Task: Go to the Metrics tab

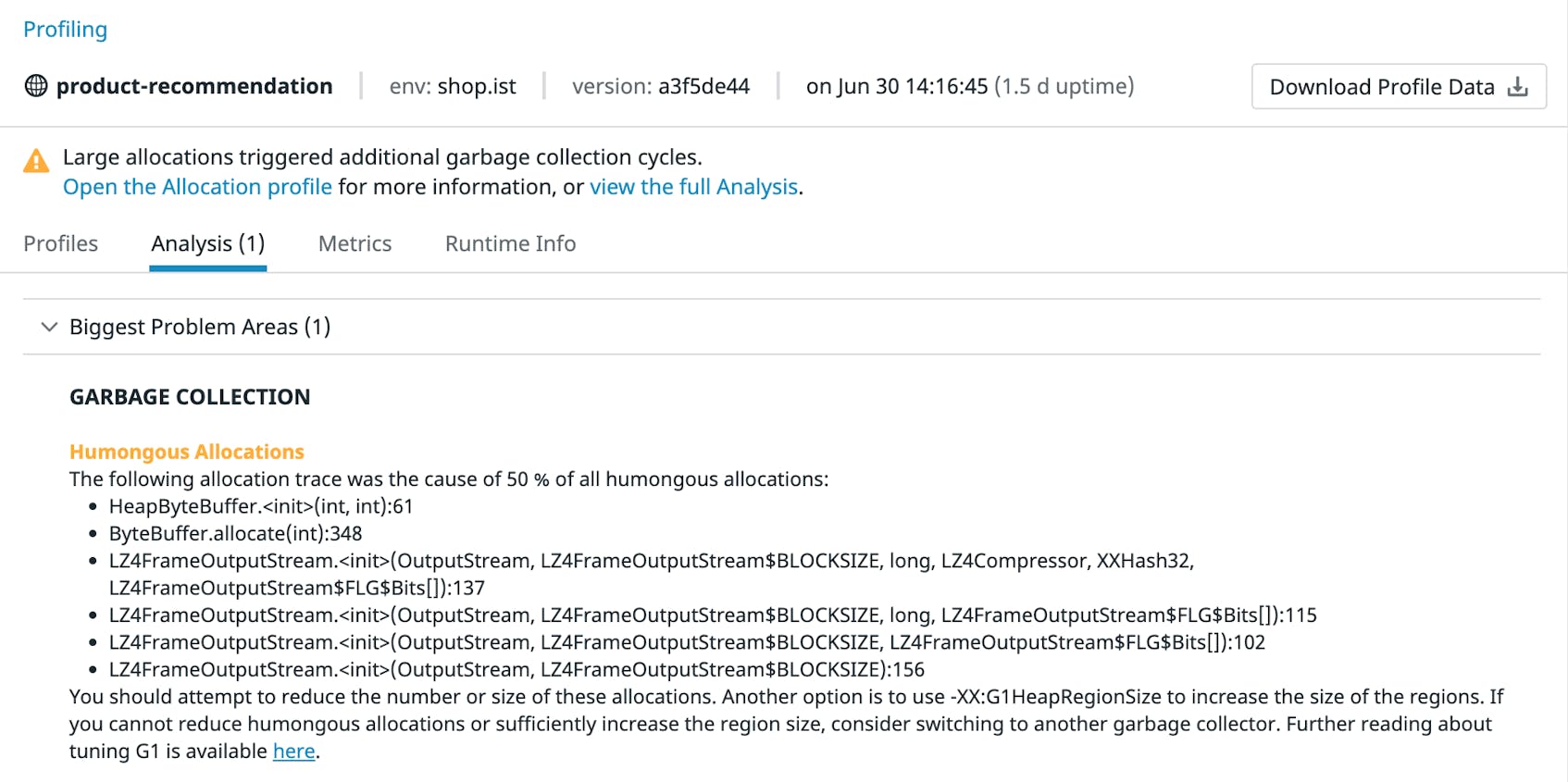Action: (355, 243)
